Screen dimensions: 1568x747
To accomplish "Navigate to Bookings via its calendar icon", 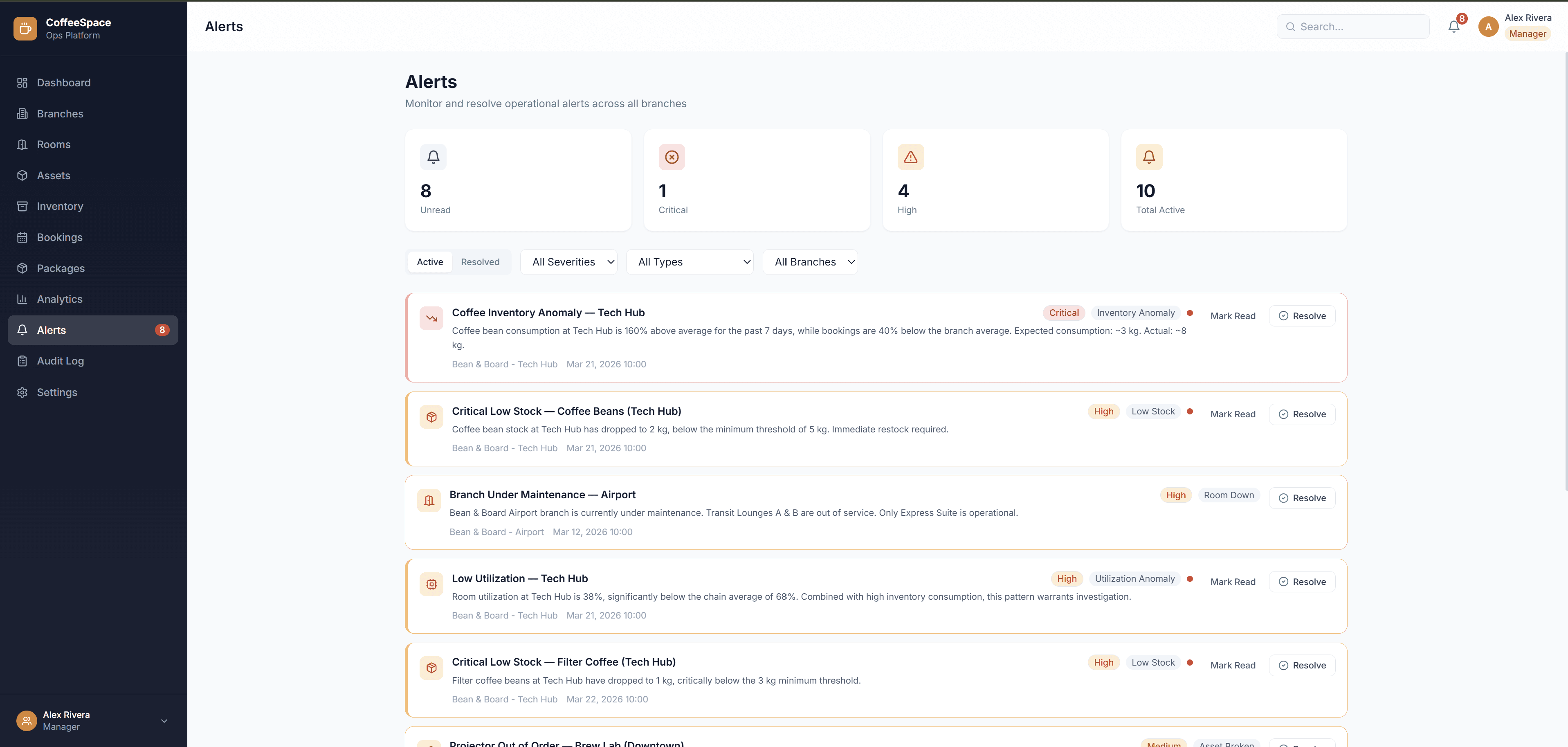I will (22, 237).
